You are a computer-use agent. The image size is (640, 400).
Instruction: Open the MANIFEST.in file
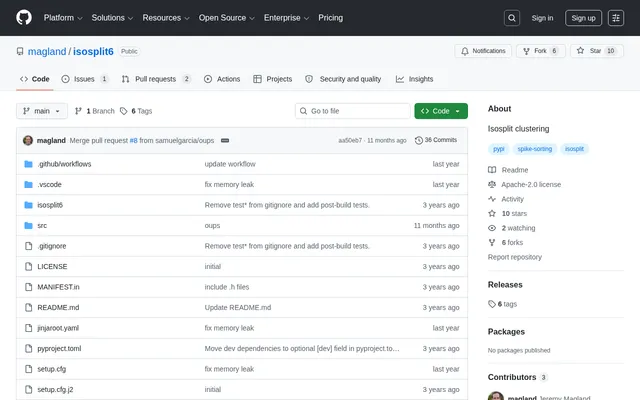58,287
